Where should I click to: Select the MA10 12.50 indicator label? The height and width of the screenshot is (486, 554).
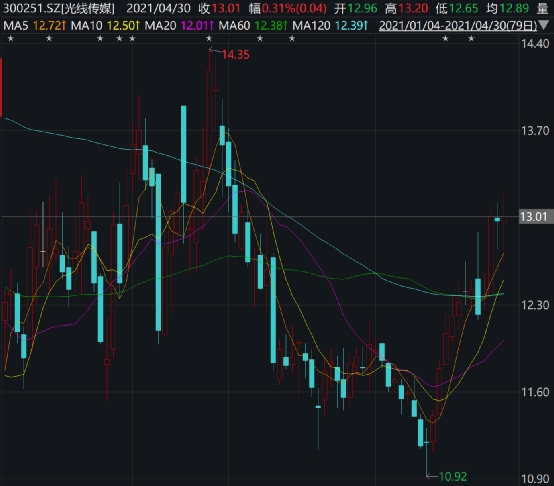click(x=105, y=25)
